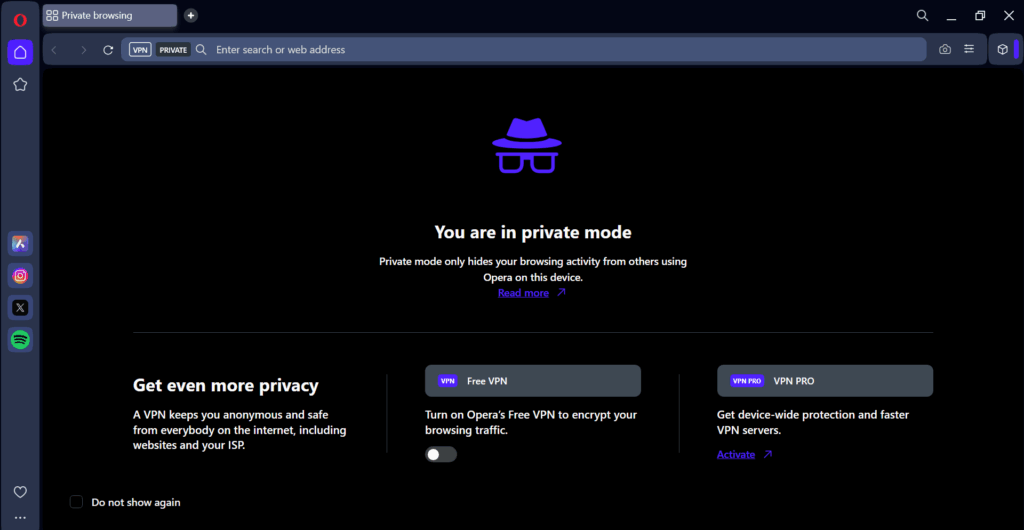Open Bookmarks star in sidebar
This screenshot has width=1024, height=530.
[20, 85]
